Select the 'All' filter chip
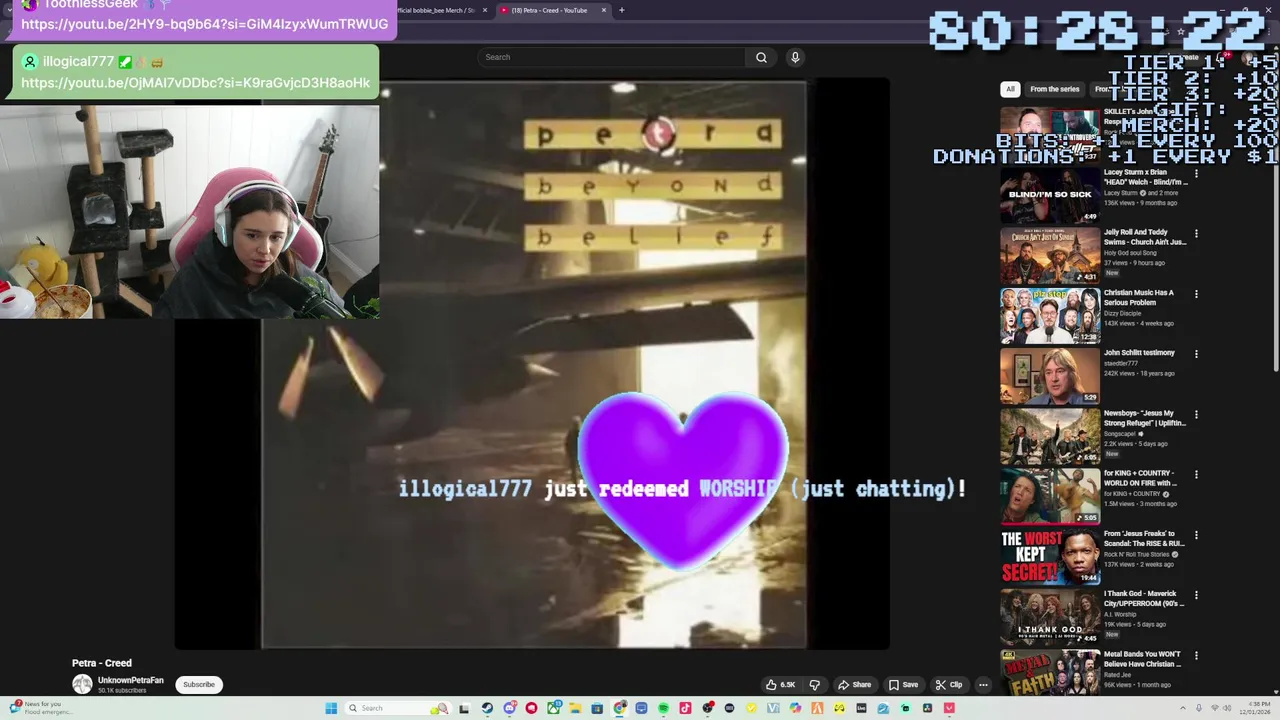 click(1010, 89)
